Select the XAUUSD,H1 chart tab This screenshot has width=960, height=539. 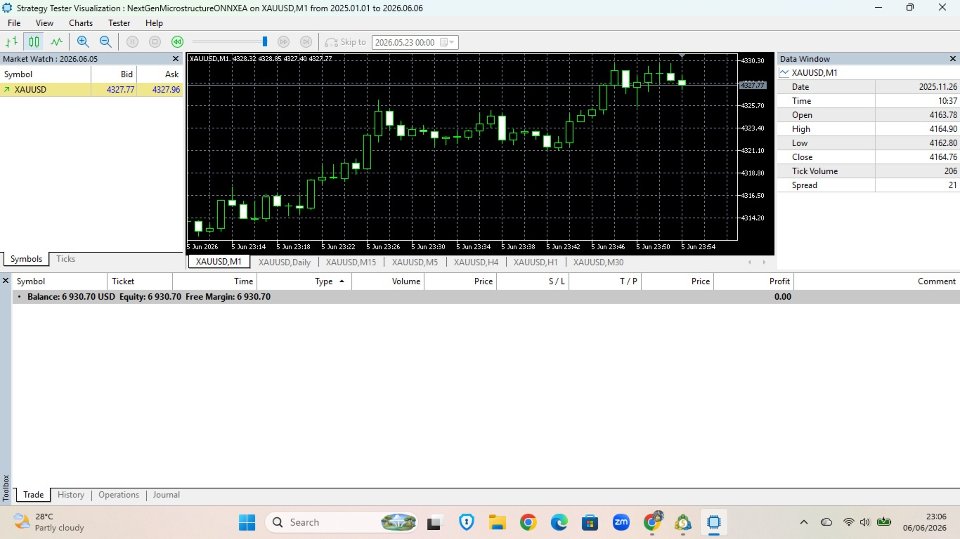535,262
